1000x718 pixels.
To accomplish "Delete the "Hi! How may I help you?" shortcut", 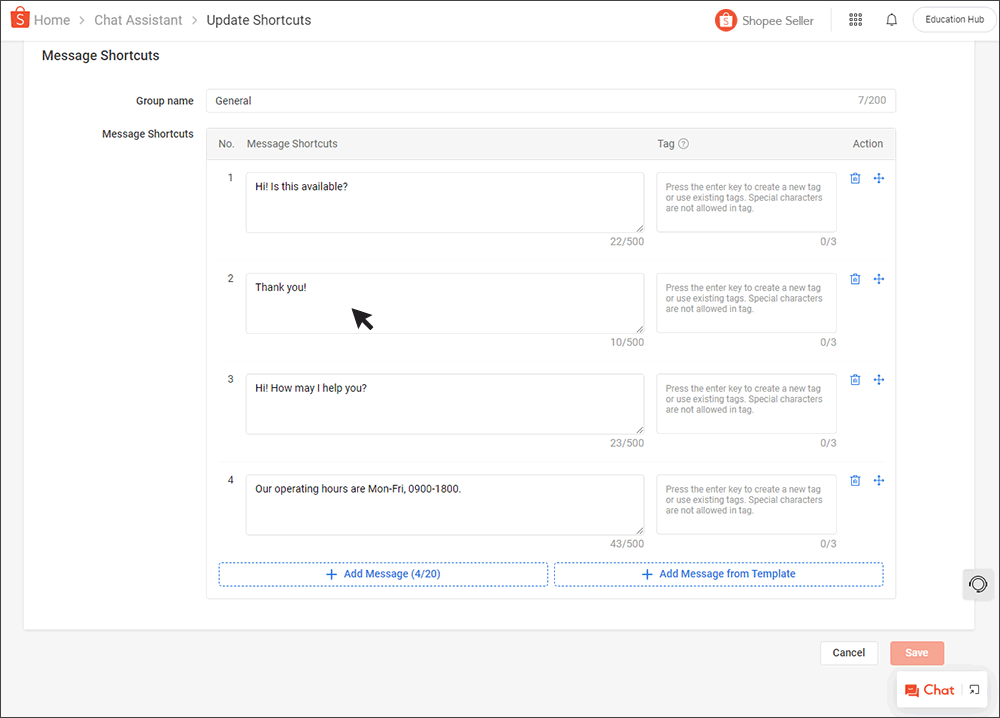I will 855,379.
